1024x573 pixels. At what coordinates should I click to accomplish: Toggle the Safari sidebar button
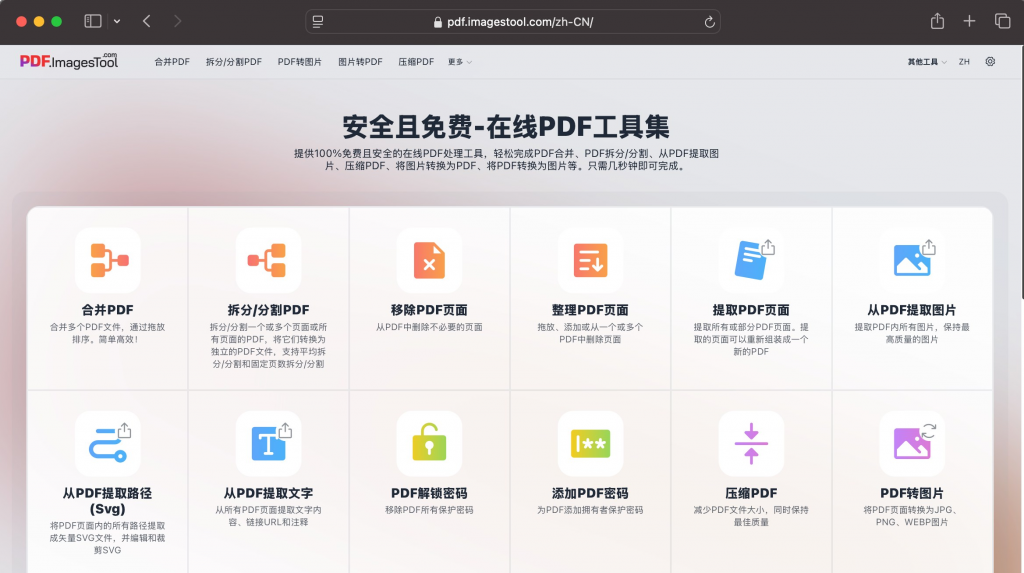point(93,21)
